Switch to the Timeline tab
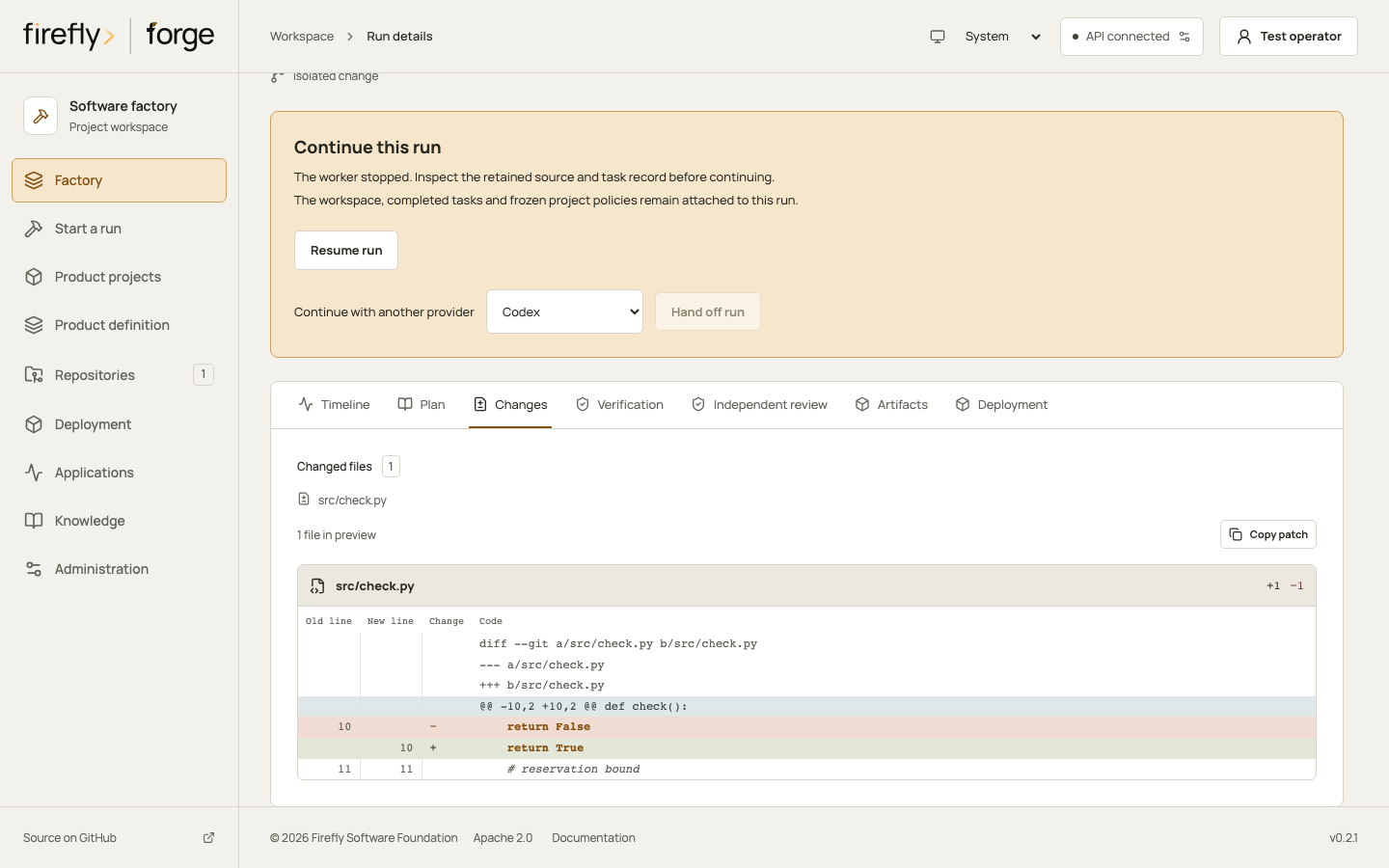Image resolution: width=1389 pixels, height=868 pixels. pyautogui.click(x=335, y=405)
